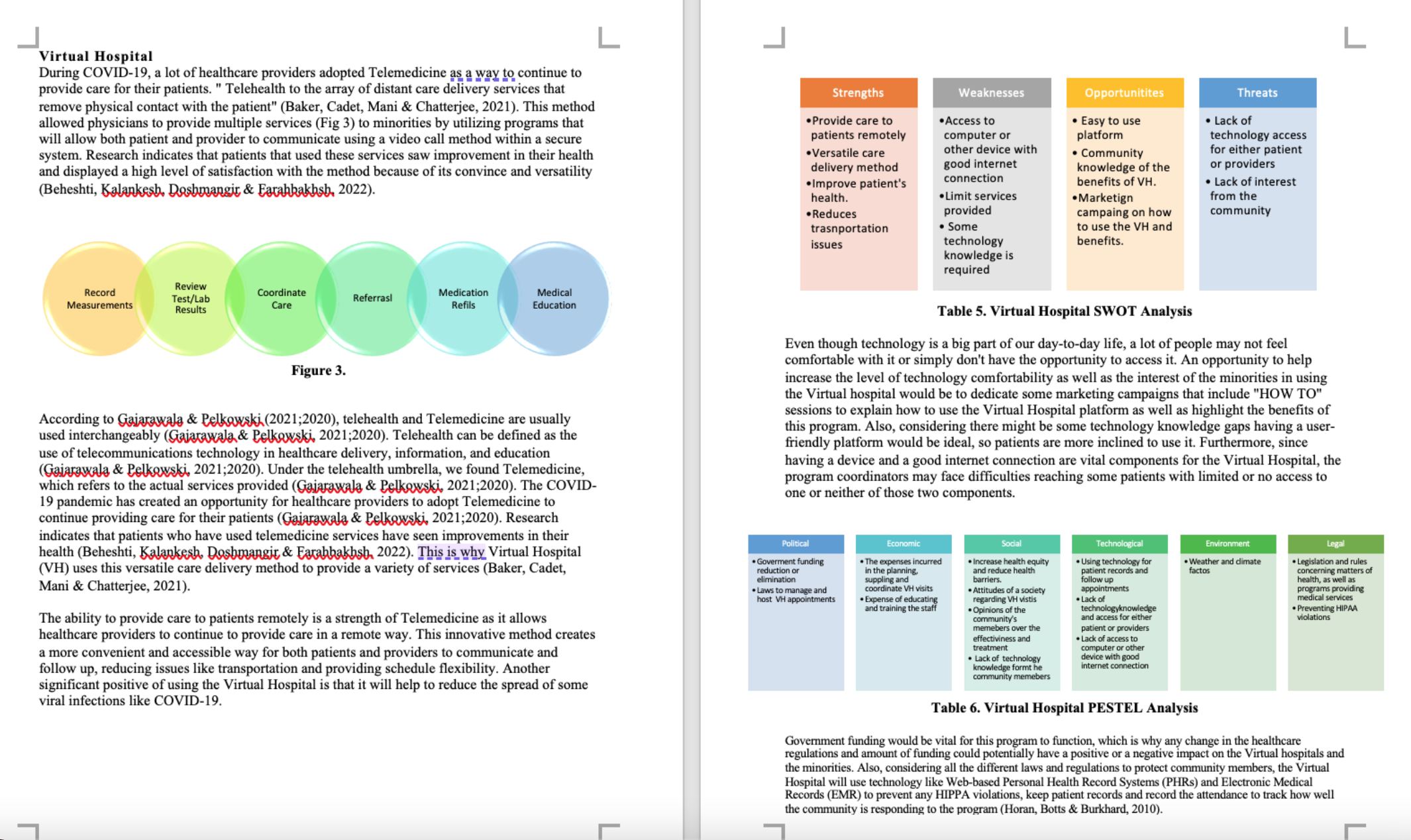Click the Environment column header
Viewport: 1411px width, 840px height.
(x=1227, y=543)
